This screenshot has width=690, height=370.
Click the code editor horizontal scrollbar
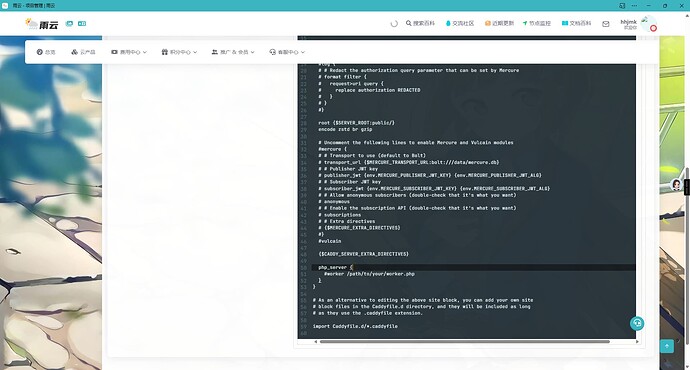coord(465,341)
